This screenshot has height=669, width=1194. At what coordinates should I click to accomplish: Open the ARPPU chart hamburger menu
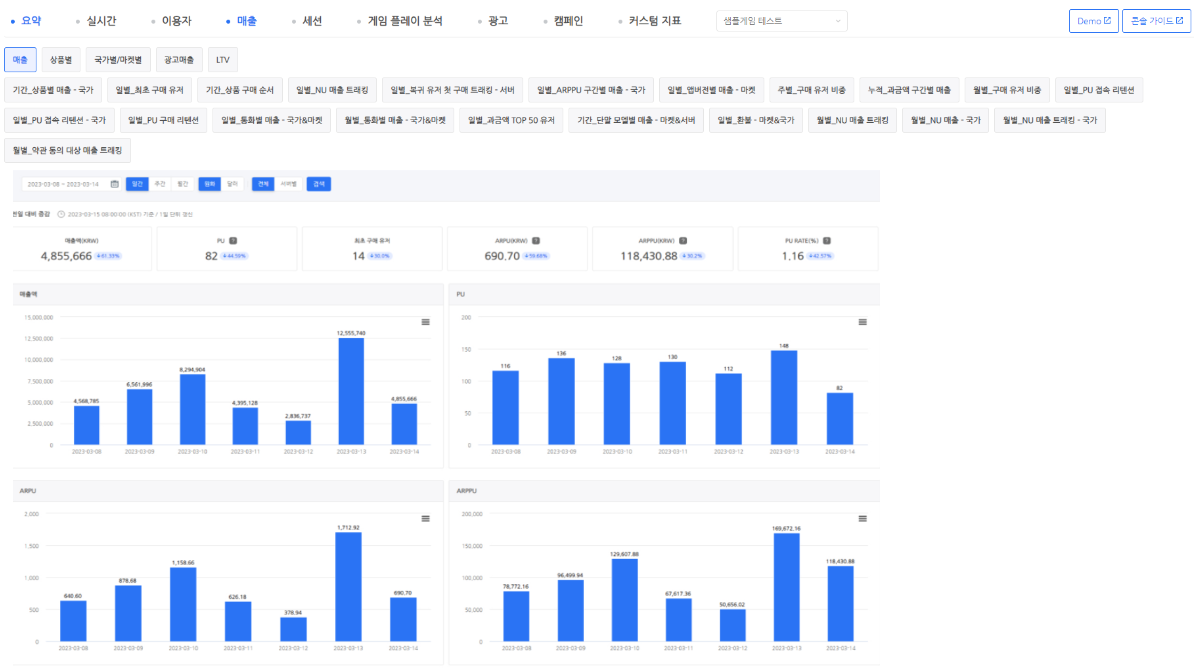pos(863,518)
